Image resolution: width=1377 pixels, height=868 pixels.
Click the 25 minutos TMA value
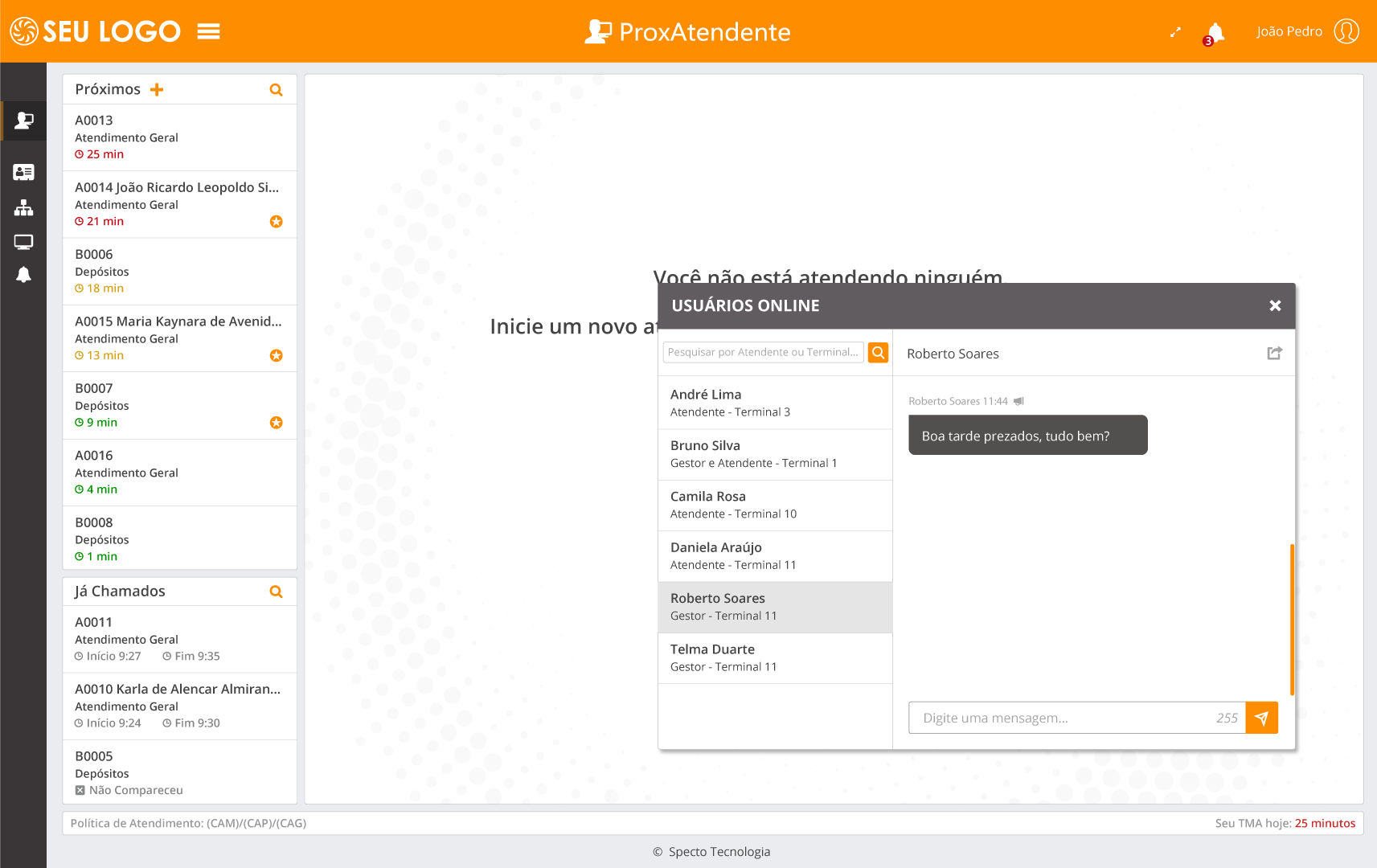pyautogui.click(x=1325, y=823)
